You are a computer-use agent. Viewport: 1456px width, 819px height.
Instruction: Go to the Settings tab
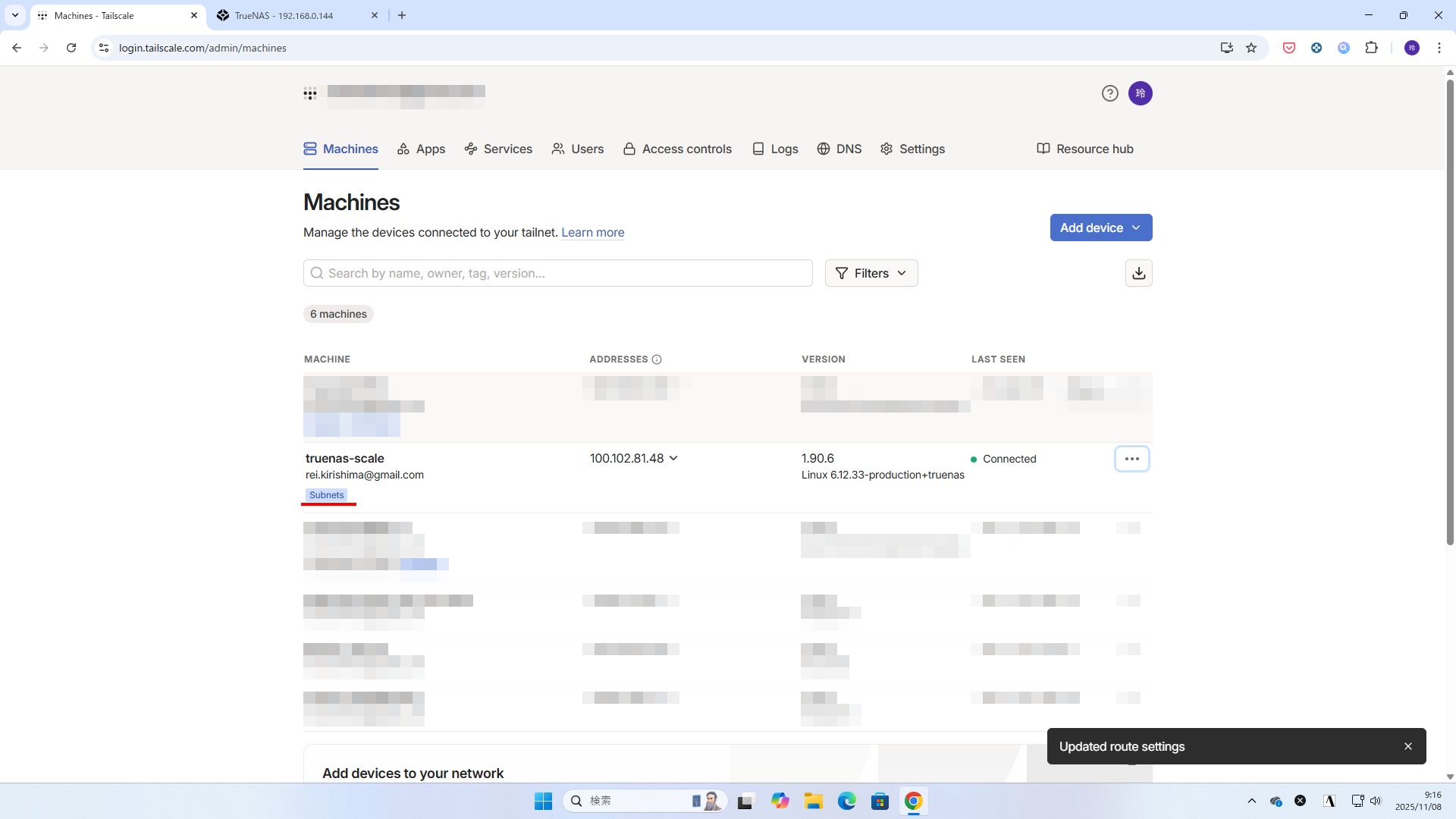[912, 149]
